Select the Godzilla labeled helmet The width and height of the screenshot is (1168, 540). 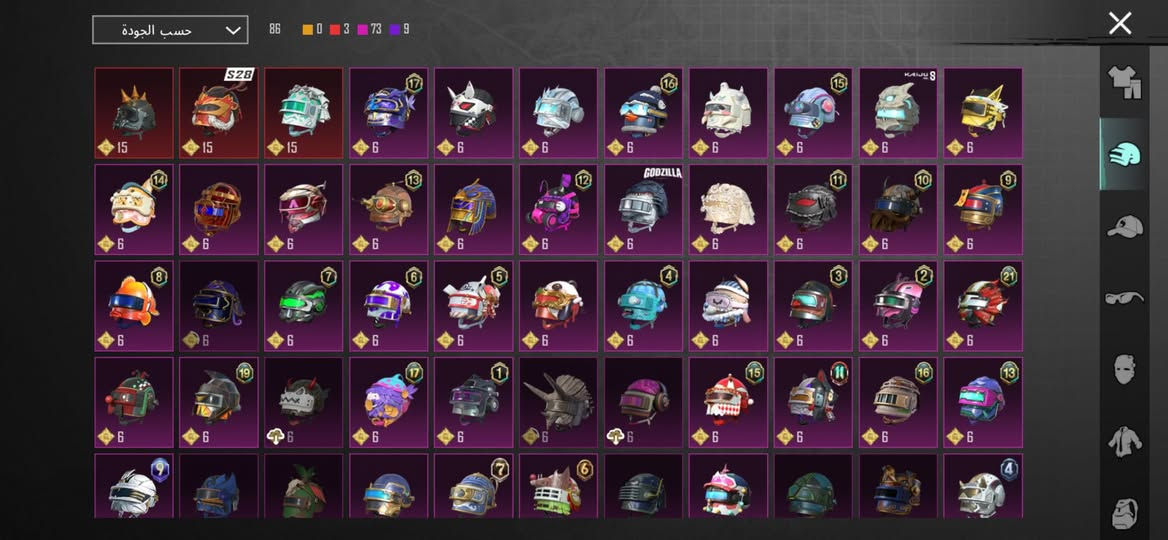(x=644, y=209)
